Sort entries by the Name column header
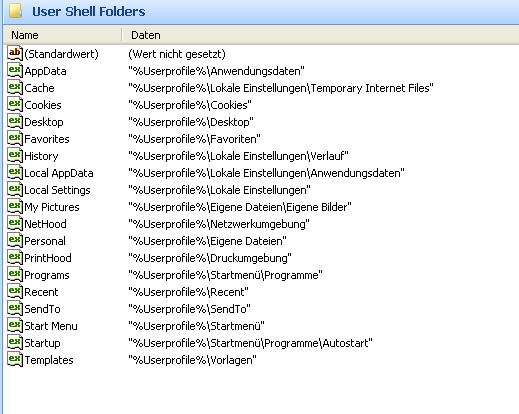This screenshot has width=519, height=414. click(x=63, y=35)
